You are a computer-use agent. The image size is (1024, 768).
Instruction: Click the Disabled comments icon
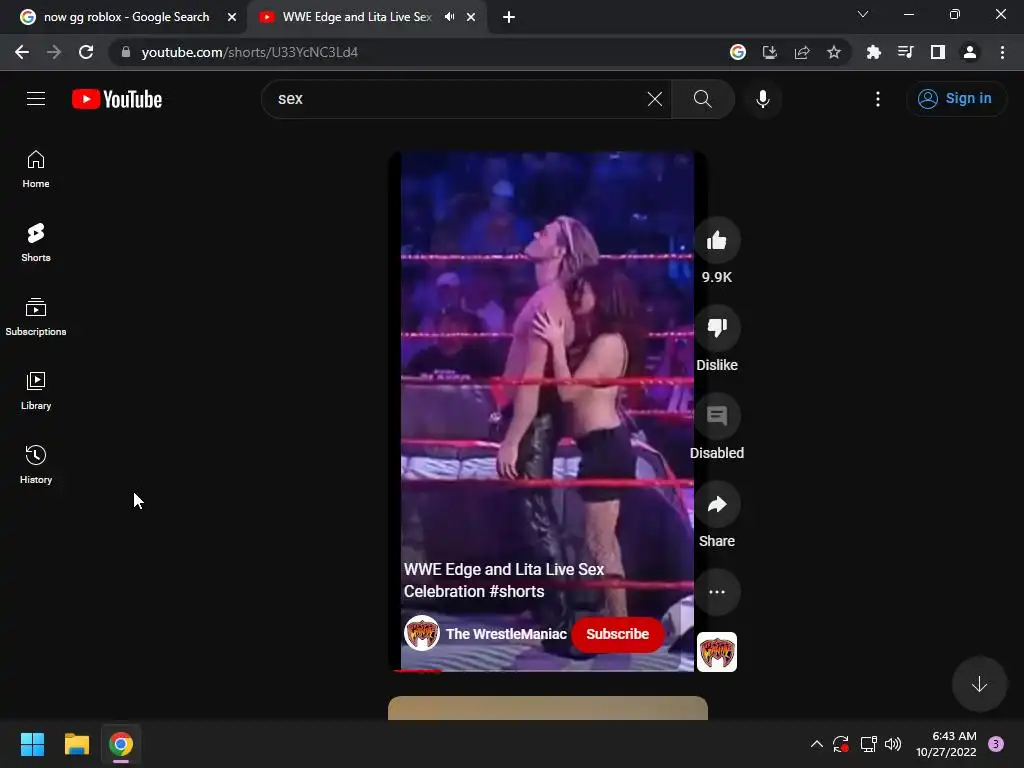tap(717, 415)
